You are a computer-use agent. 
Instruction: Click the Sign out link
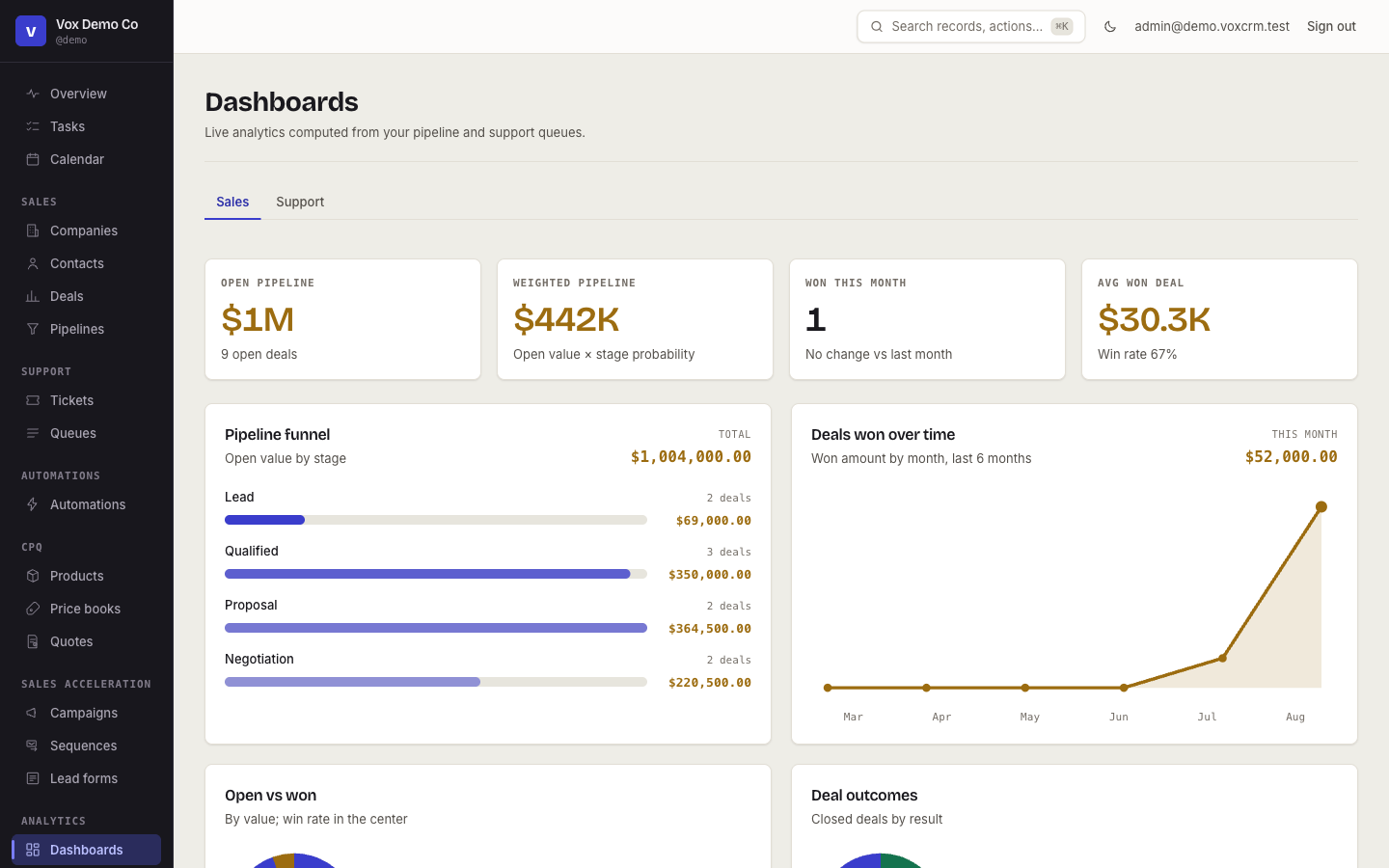coord(1331,27)
